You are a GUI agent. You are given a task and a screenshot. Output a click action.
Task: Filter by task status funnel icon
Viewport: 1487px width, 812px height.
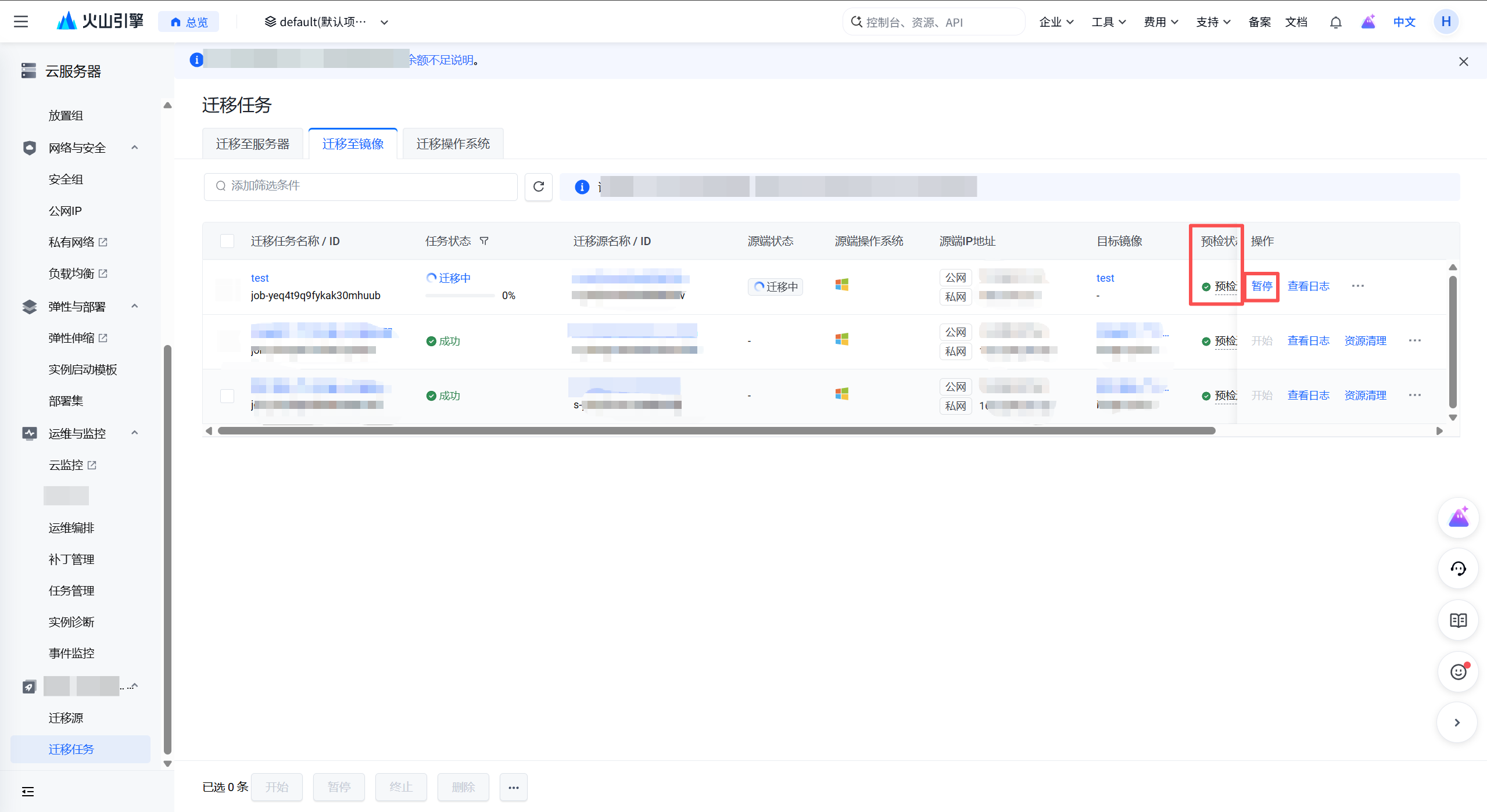pos(484,241)
